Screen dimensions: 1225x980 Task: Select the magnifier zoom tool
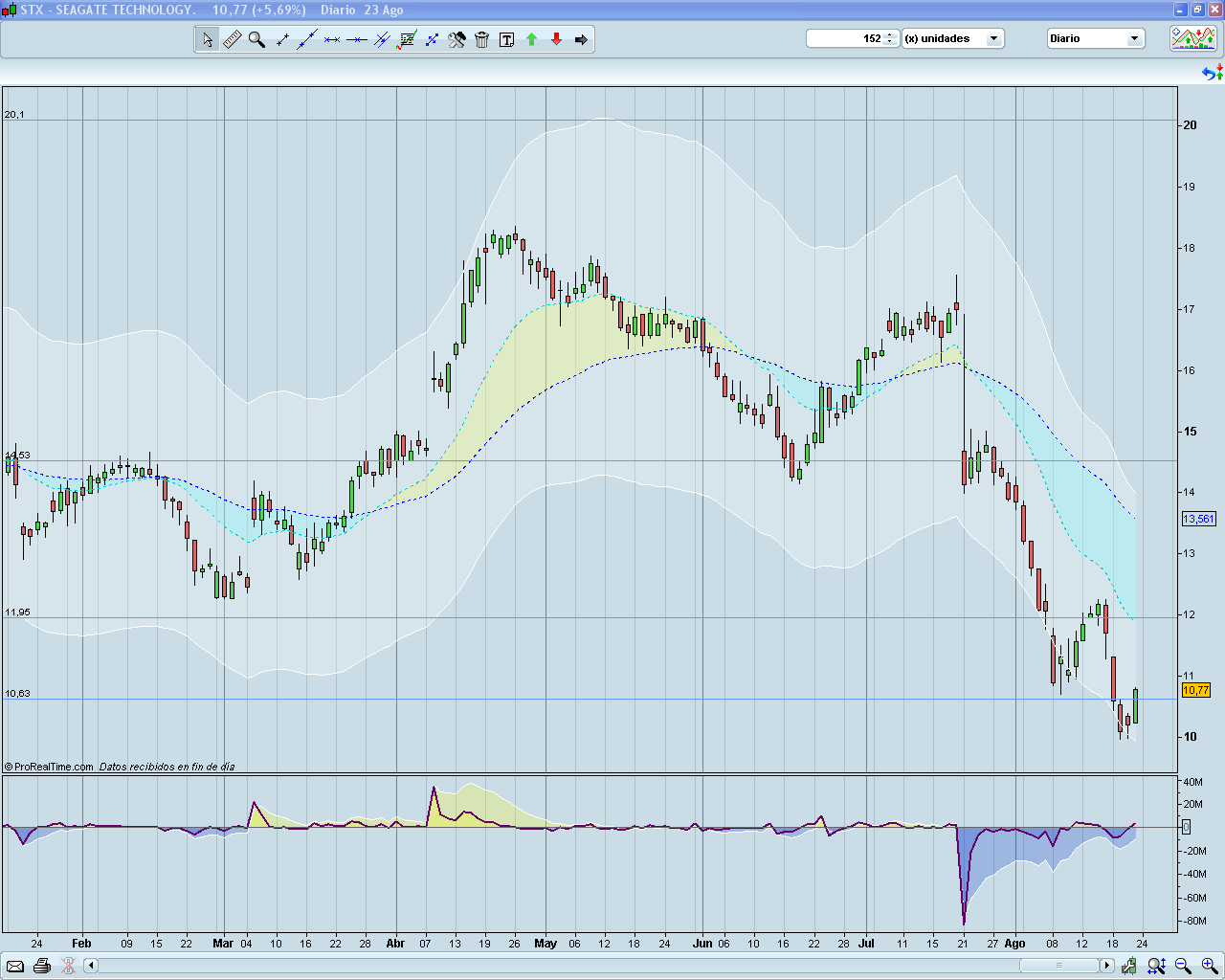tap(256, 39)
